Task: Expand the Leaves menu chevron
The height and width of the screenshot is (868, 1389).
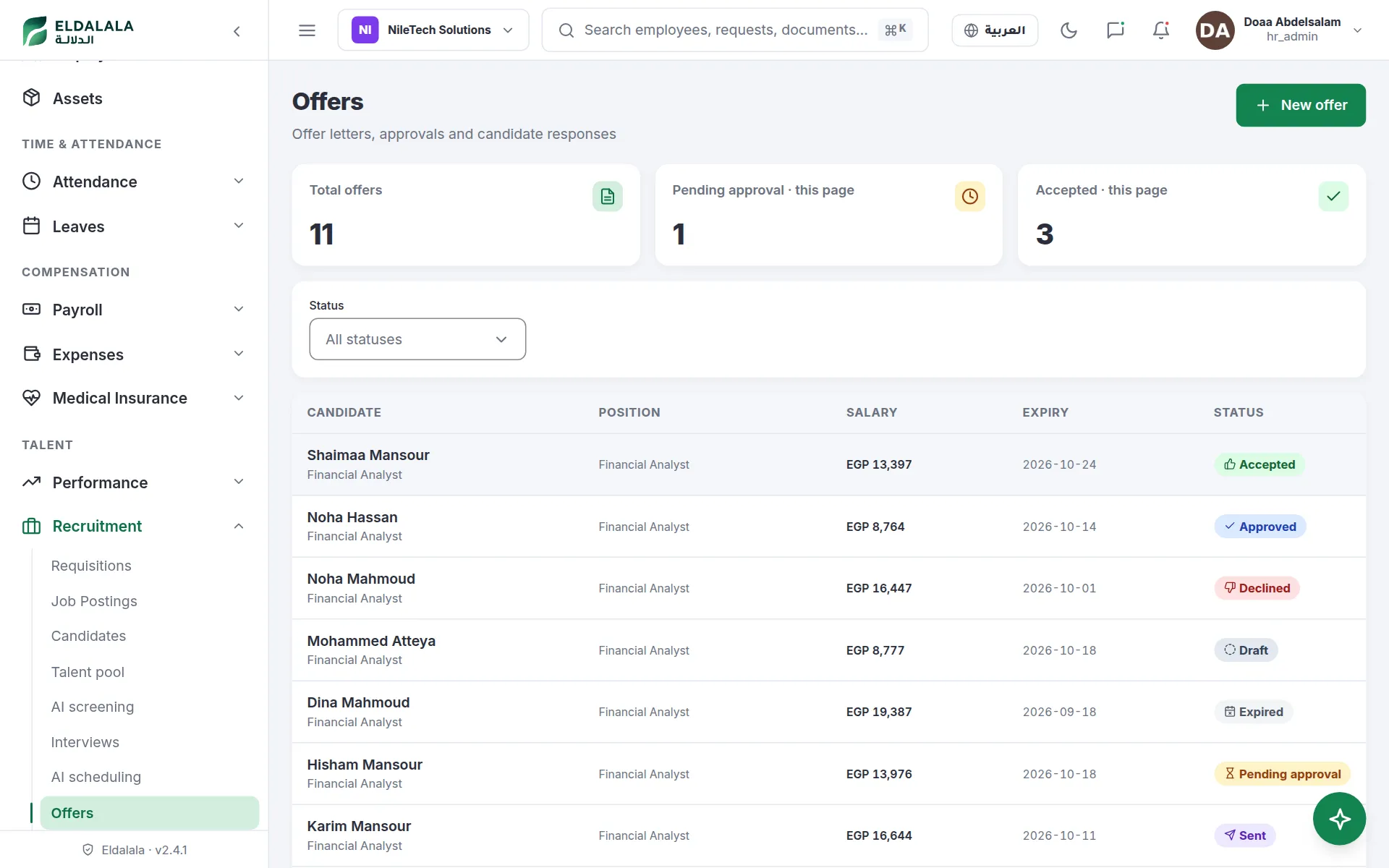Action: (x=239, y=226)
